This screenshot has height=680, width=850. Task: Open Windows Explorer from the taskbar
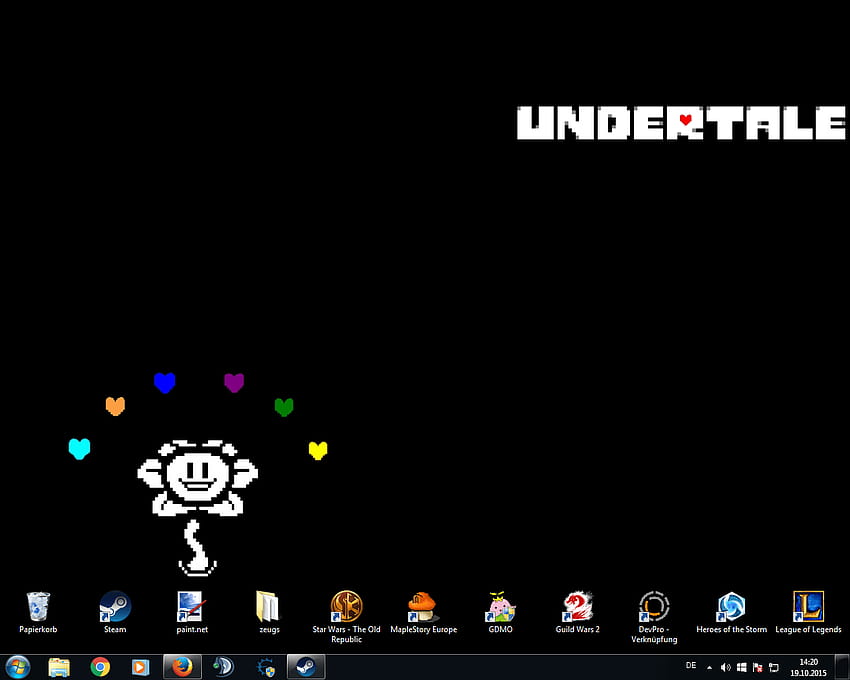coord(59,667)
